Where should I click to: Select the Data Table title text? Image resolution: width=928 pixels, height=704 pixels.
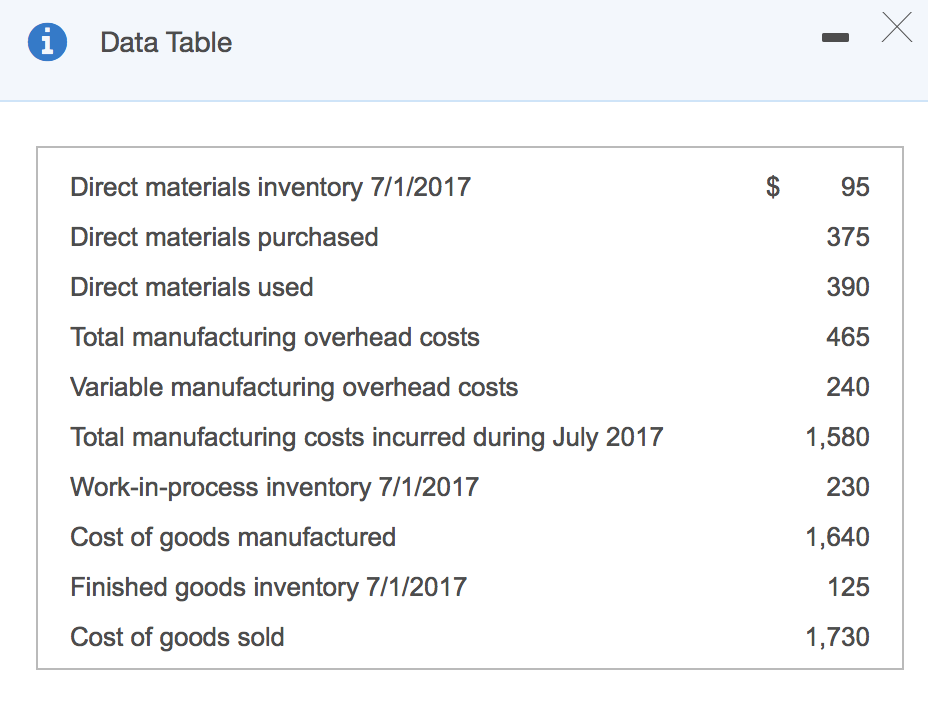(x=166, y=42)
